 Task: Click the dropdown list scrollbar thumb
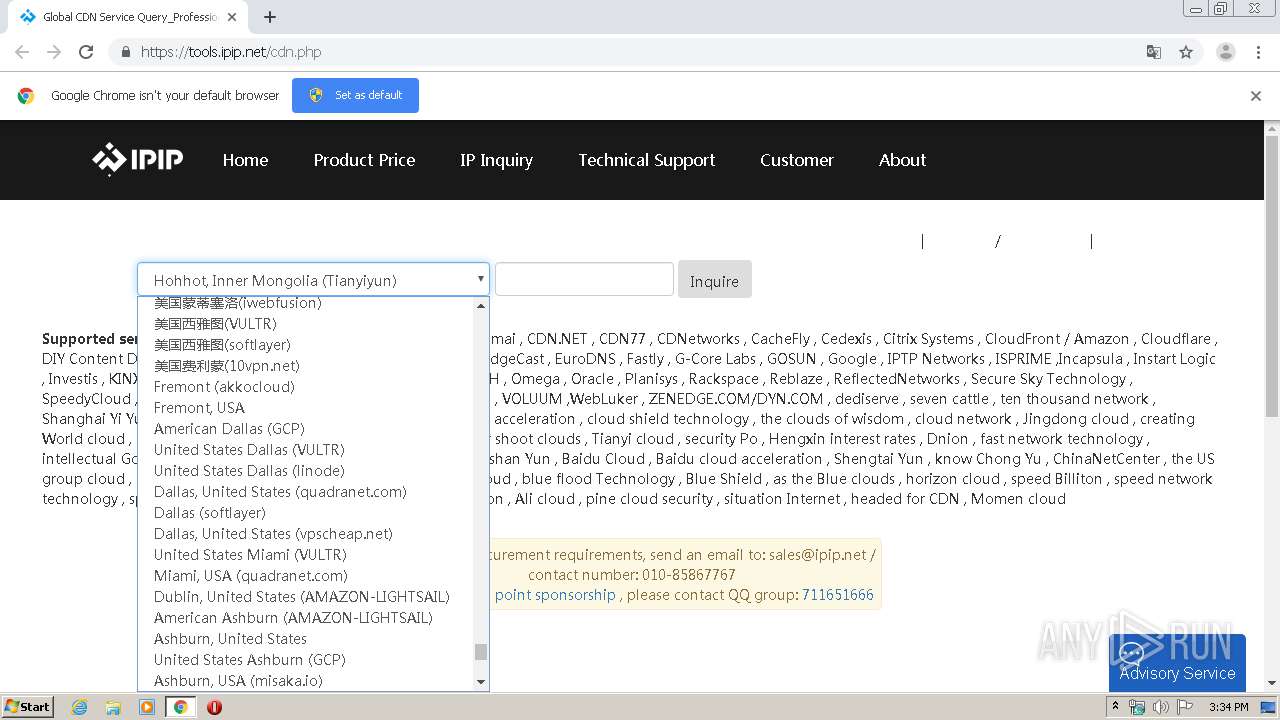click(x=481, y=652)
